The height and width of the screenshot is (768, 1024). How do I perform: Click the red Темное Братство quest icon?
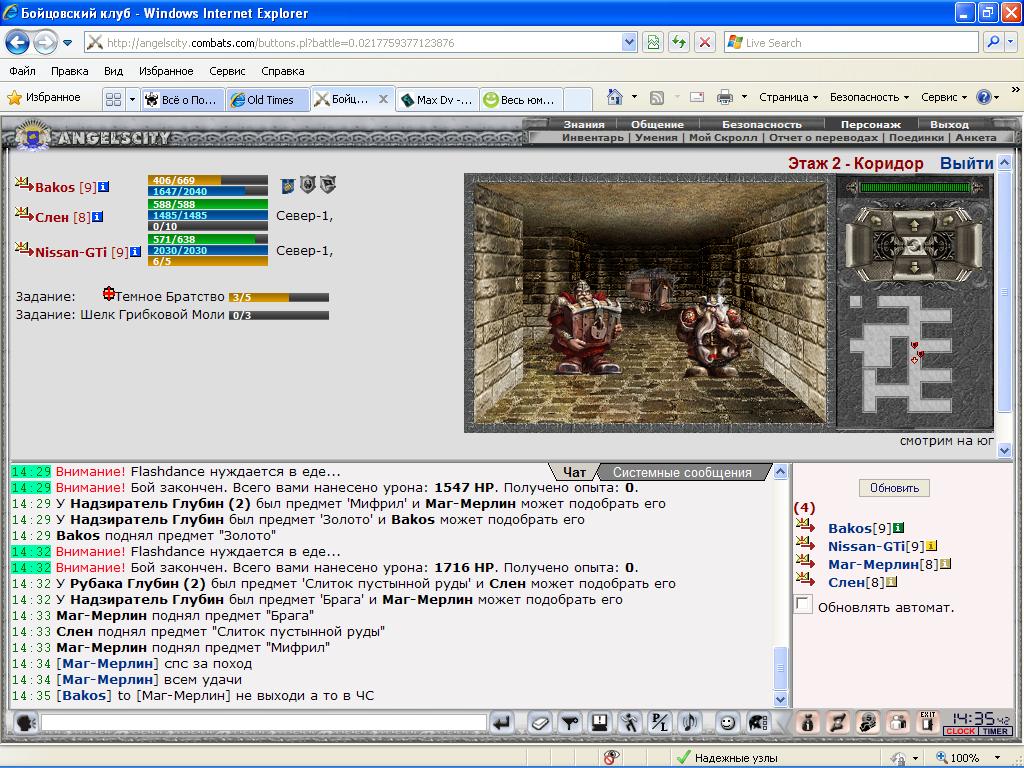tap(109, 293)
